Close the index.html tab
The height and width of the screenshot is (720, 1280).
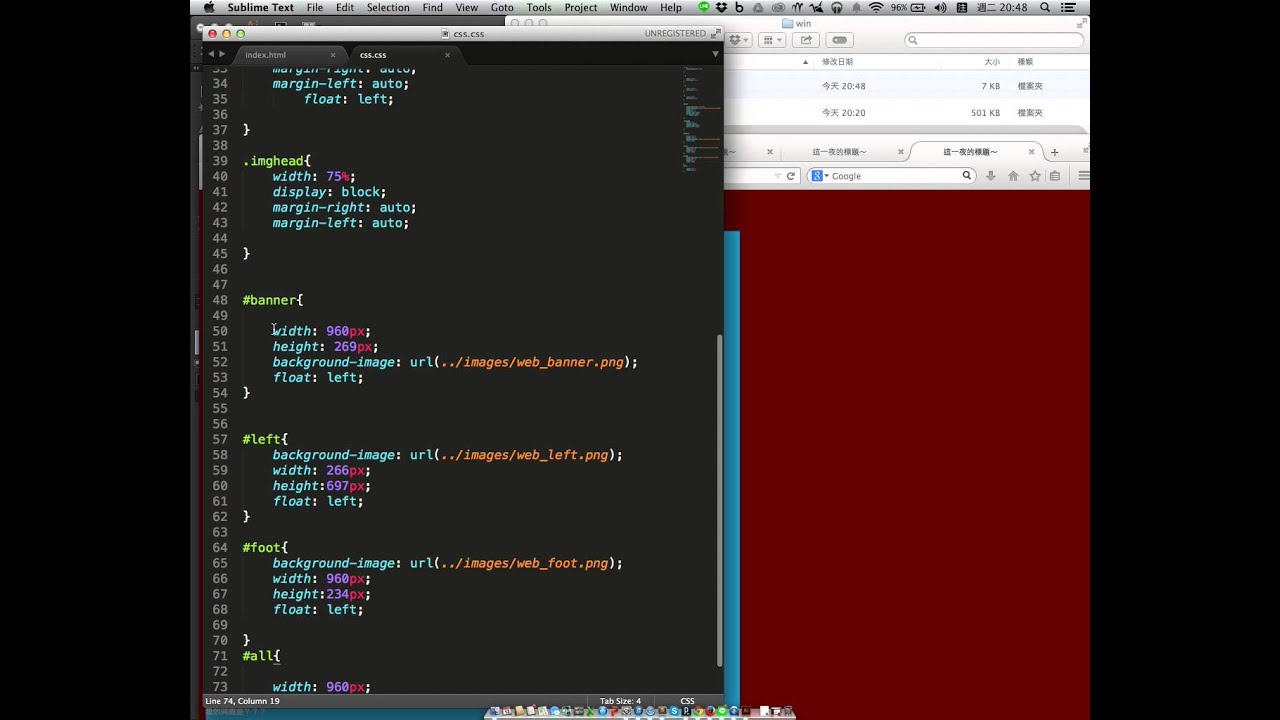pyautogui.click(x=333, y=55)
